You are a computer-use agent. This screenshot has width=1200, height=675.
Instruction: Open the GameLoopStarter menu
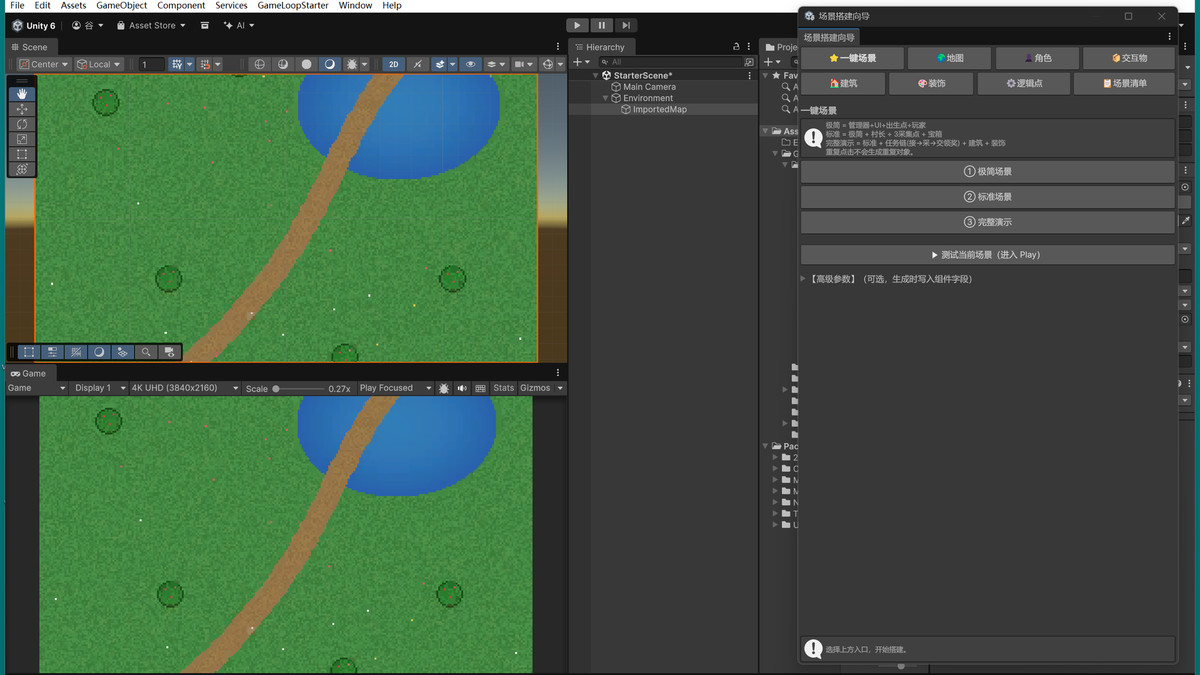pyautogui.click(x=293, y=6)
